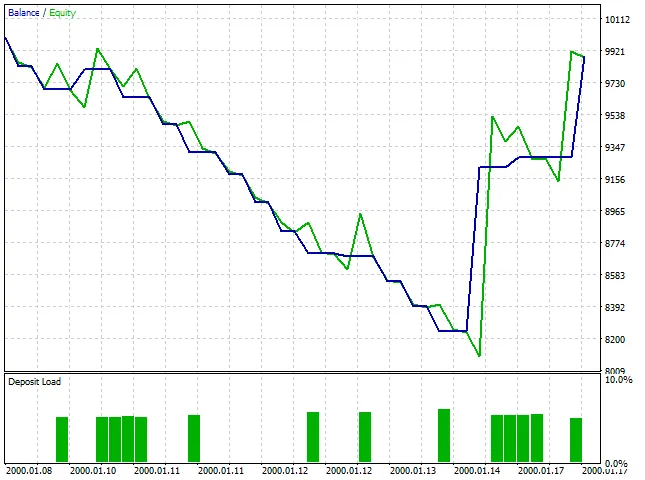The image size is (645, 480).
Task: Click the 2000.01.13 date label
Action: click(413, 470)
